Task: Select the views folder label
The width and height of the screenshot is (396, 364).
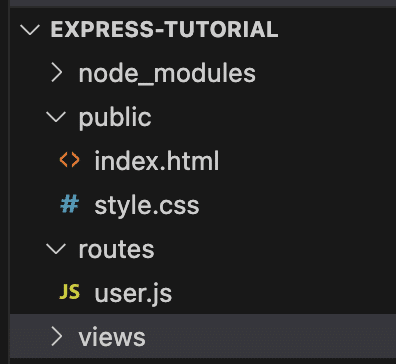Action: (x=112, y=337)
